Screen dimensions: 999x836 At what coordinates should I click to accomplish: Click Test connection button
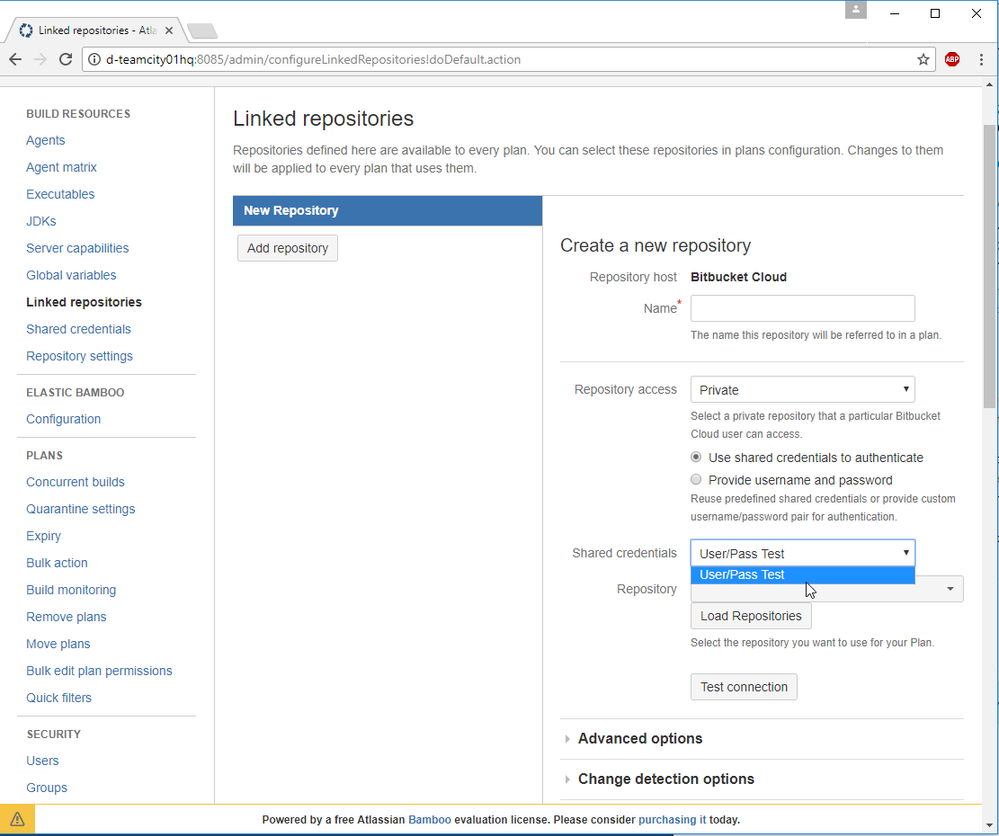coord(744,687)
